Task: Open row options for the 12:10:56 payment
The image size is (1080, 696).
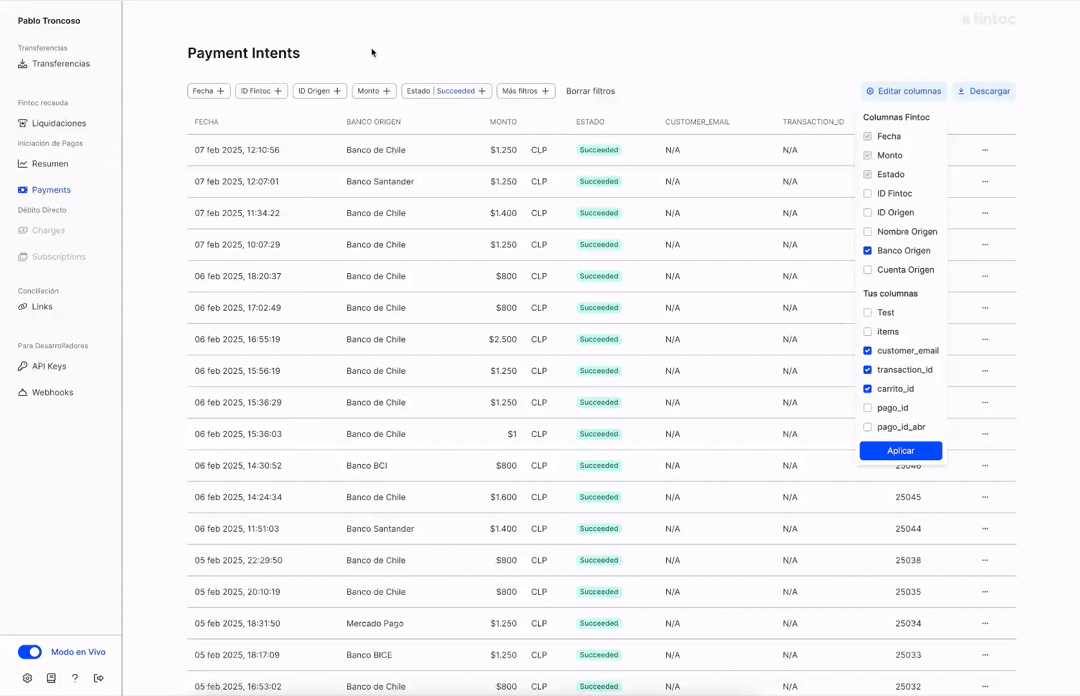Action: coord(985,150)
